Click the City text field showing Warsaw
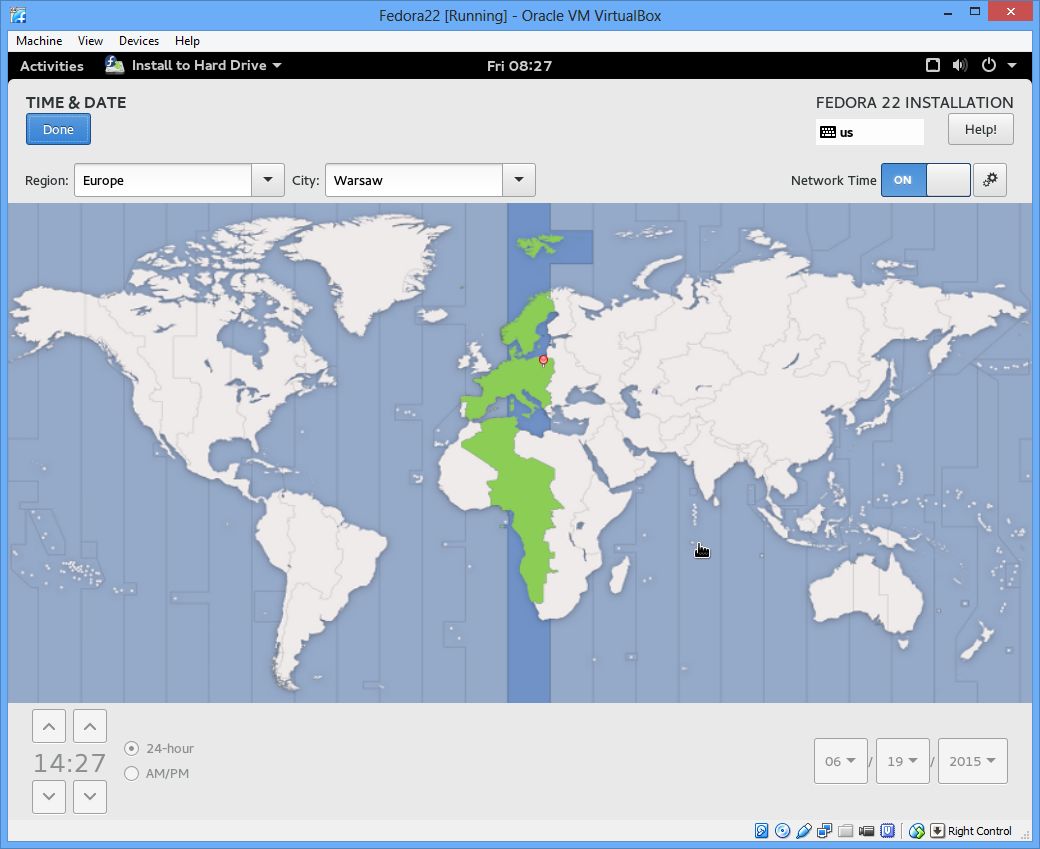This screenshot has width=1040, height=849. click(x=413, y=180)
